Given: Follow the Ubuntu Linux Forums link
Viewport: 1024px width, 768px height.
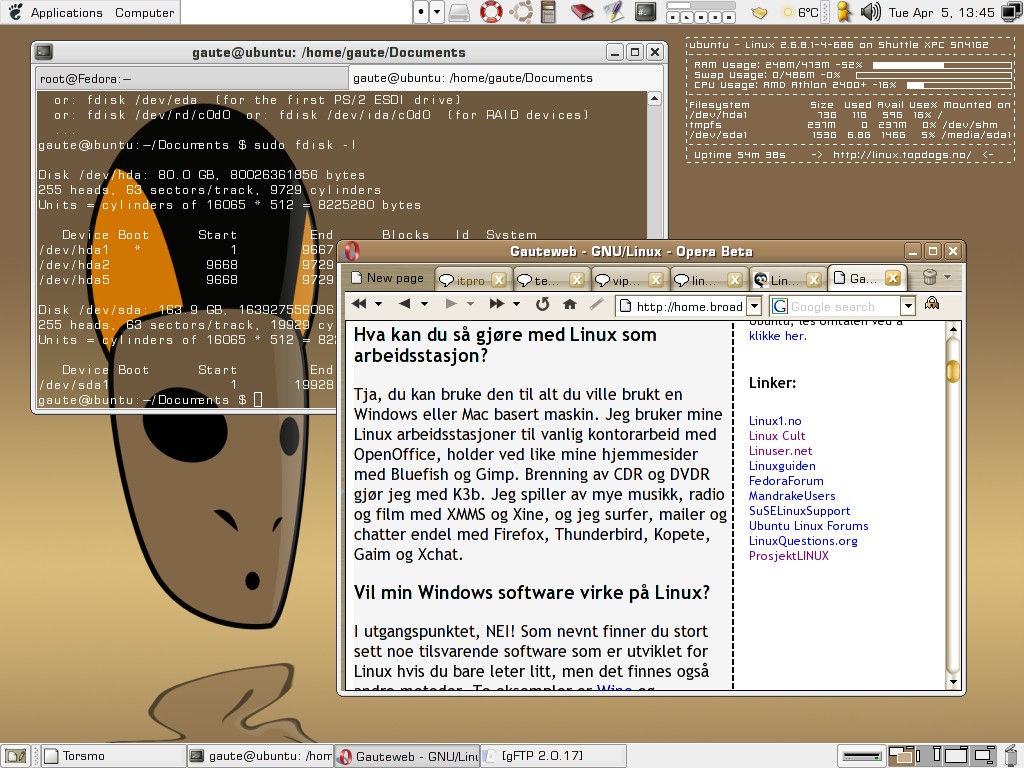Looking at the screenshot, I should coord(808,526).
